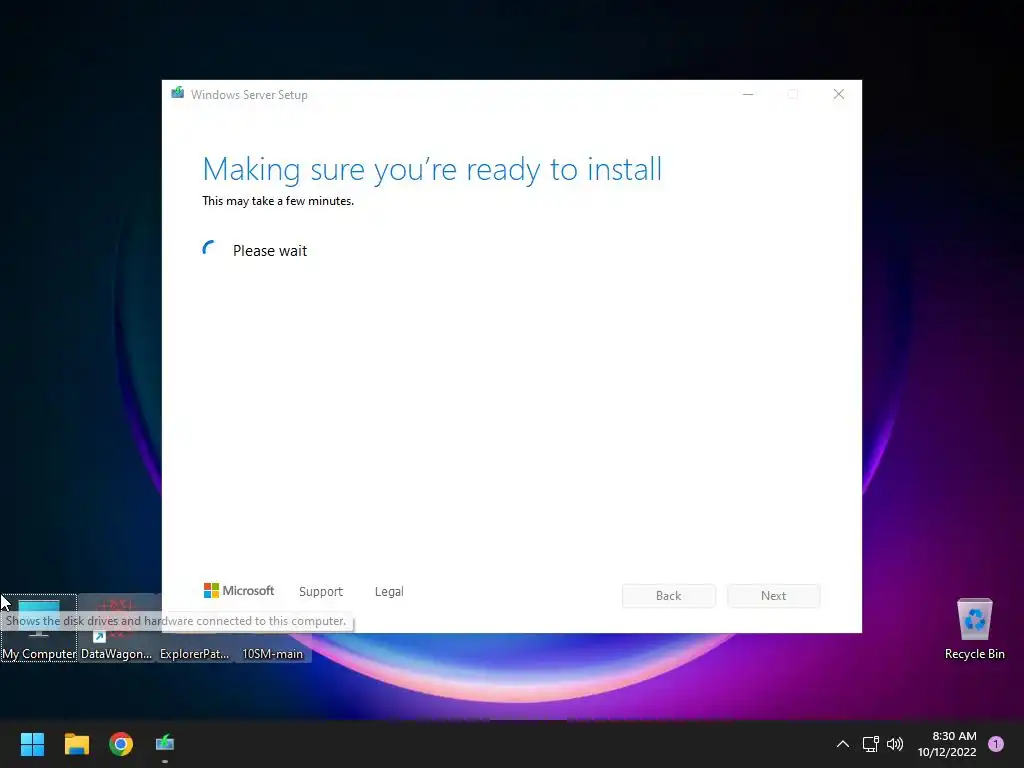Click the Support link in Setup
Image resolution: width=1024 pixels, height=768 pixels.
[x=321, y=592]
